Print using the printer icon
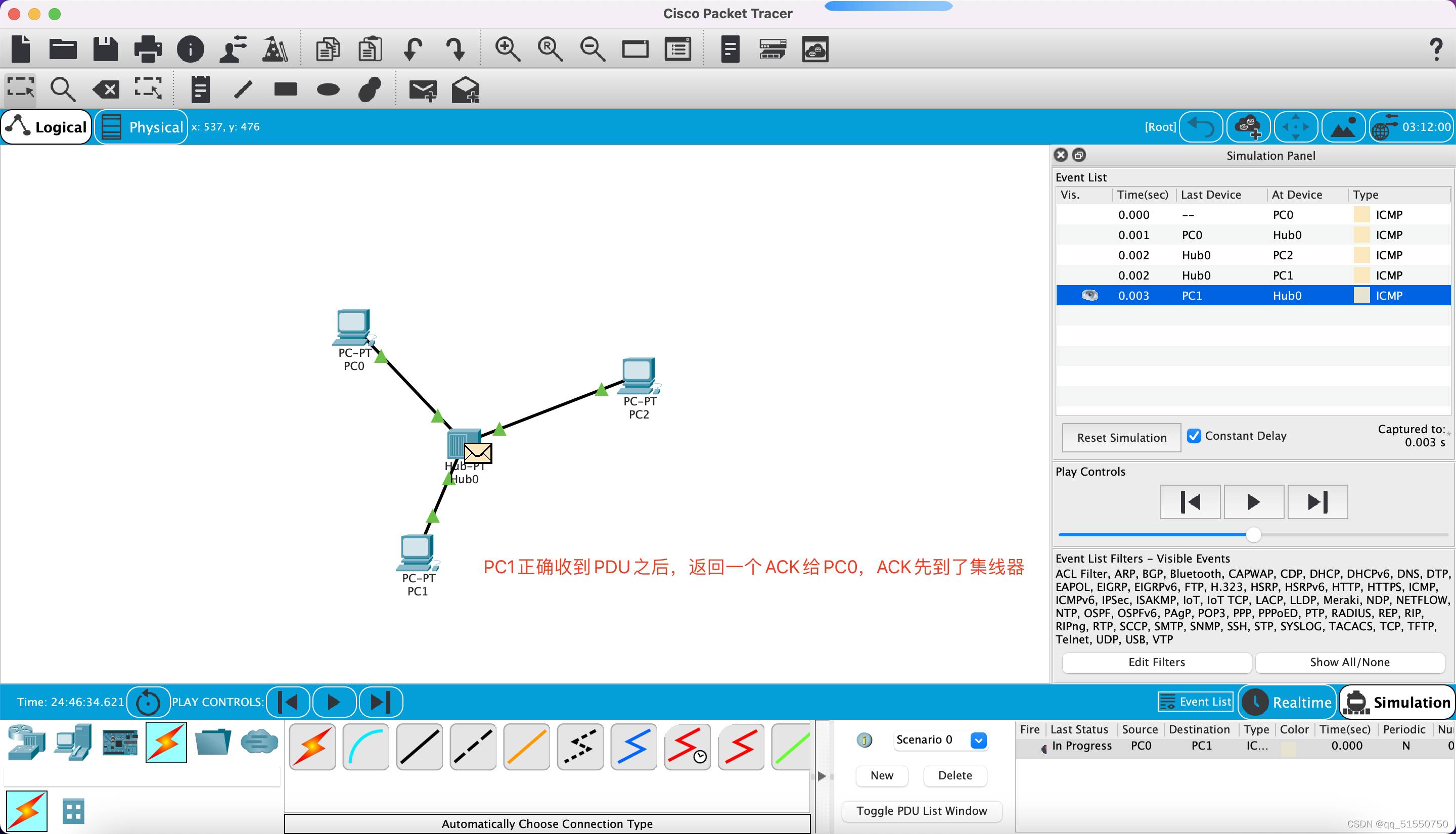 coord(148,49)
